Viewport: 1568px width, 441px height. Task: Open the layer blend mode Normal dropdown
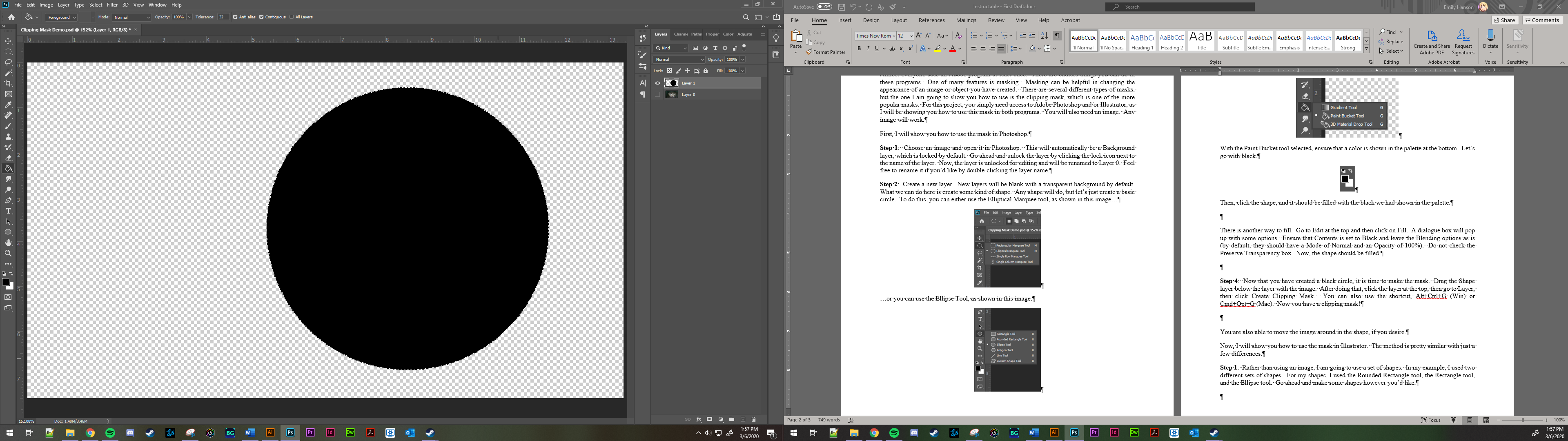[679, 60]
